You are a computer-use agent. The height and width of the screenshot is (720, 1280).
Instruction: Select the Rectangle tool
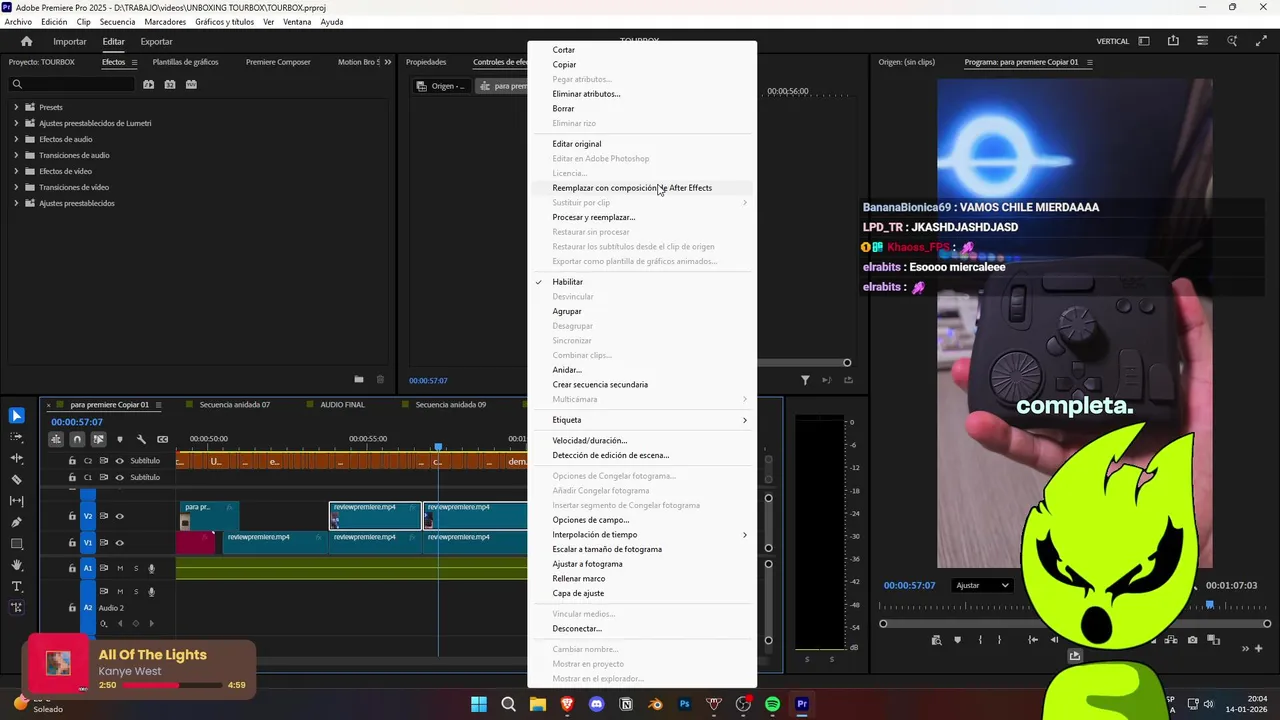pyautogui.click(x=17, y=544)
